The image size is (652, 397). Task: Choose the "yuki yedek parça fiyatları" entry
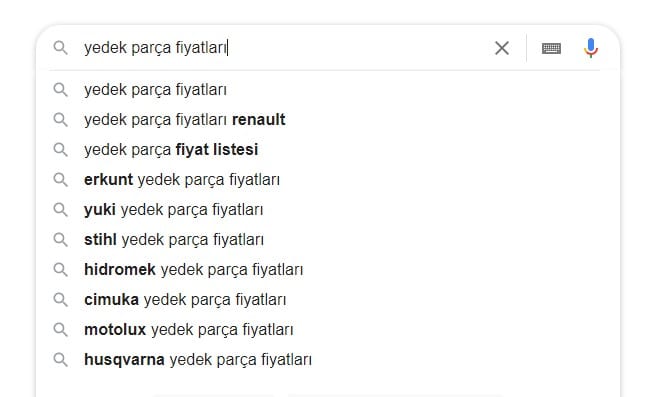(x=328, y=210)
